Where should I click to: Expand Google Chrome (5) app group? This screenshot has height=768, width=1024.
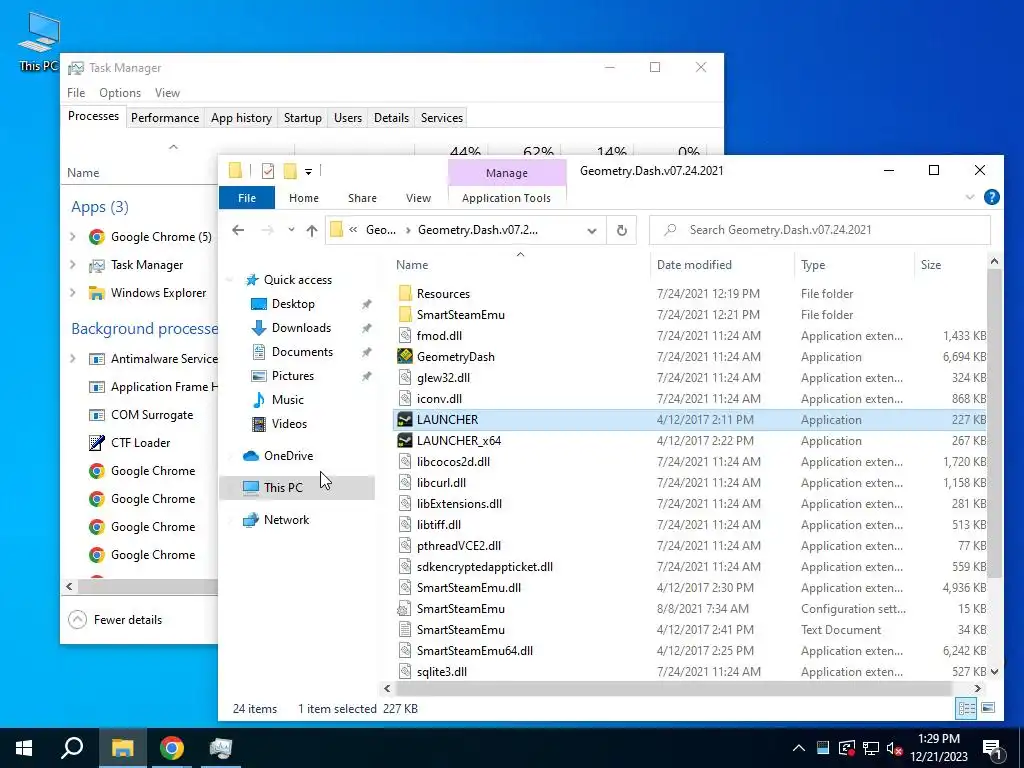73,236
